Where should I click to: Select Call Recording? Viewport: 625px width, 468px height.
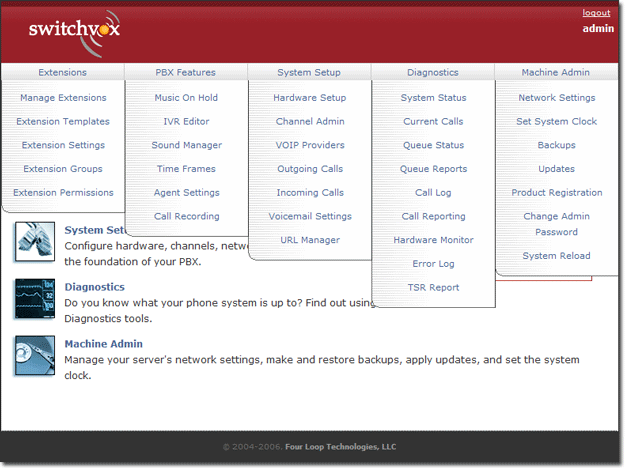pyautogui.click(x=187, y=216)
